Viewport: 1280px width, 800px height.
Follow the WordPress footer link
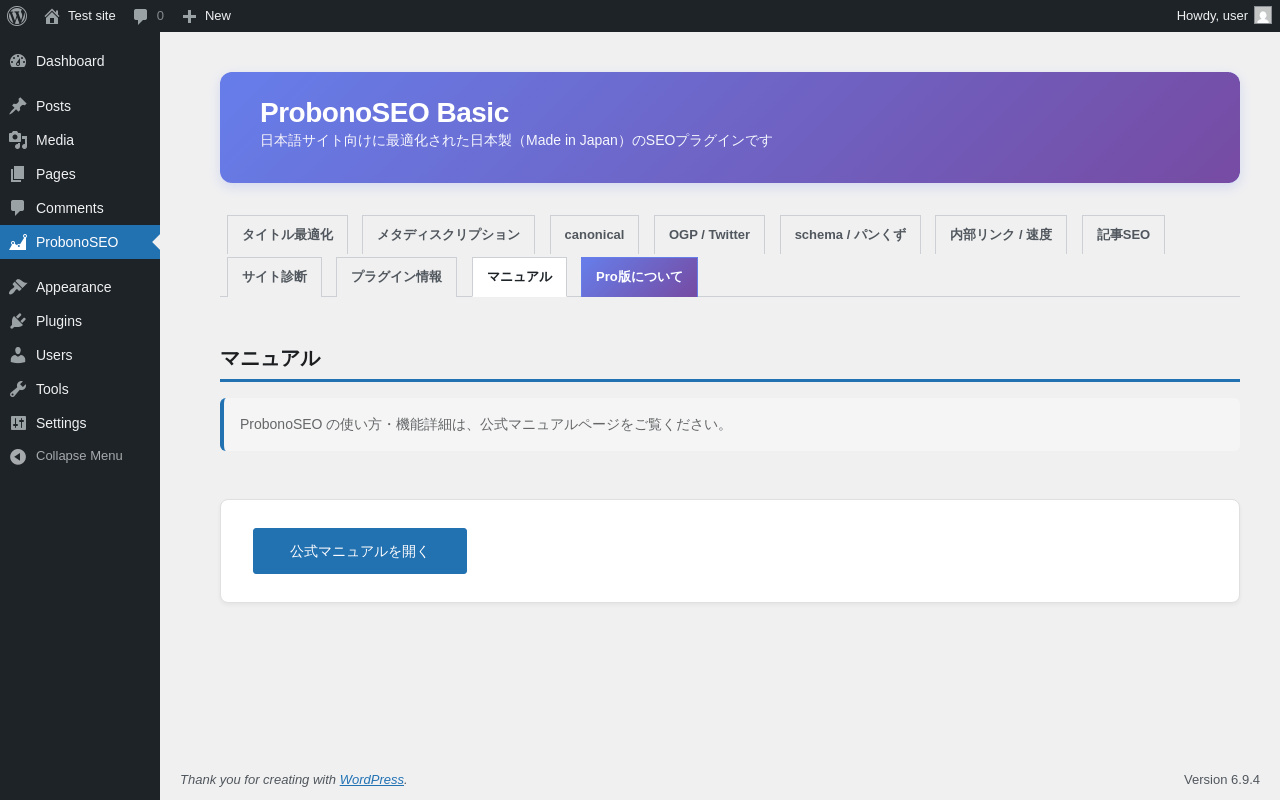tap(371, 780)
